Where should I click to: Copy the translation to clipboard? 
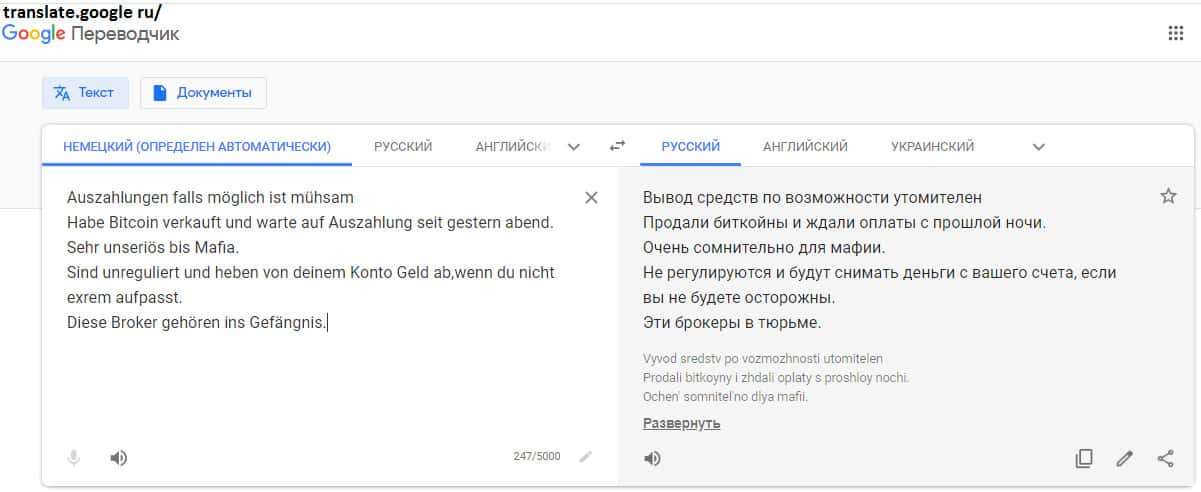point(1083,459)
